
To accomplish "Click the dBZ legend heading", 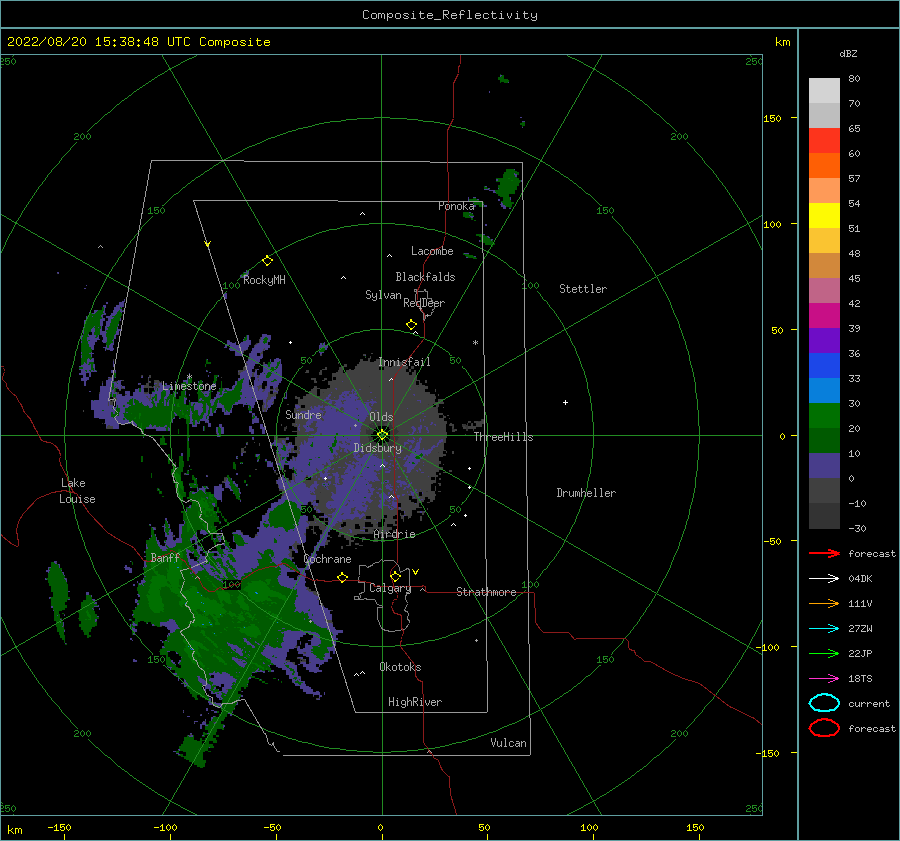I will pos(848,53).
